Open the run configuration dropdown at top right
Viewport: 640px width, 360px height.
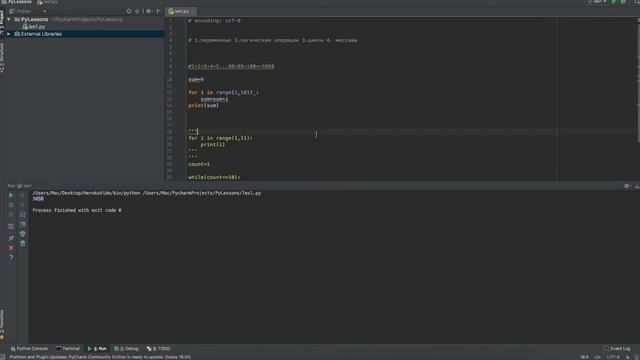pyautogui.click(x=597, y=2)
